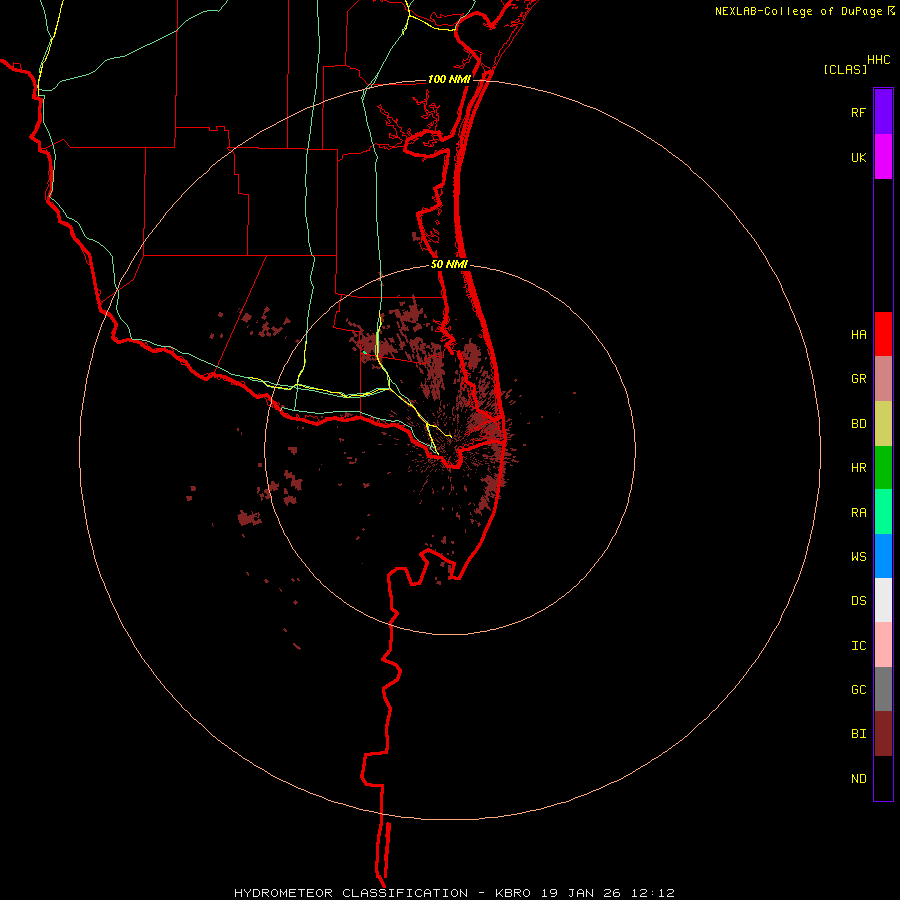Image resolution: width=900 pixels, height=900 pixels.
Task: Select the GR legend color block
Action: click(x=883, y=379)
